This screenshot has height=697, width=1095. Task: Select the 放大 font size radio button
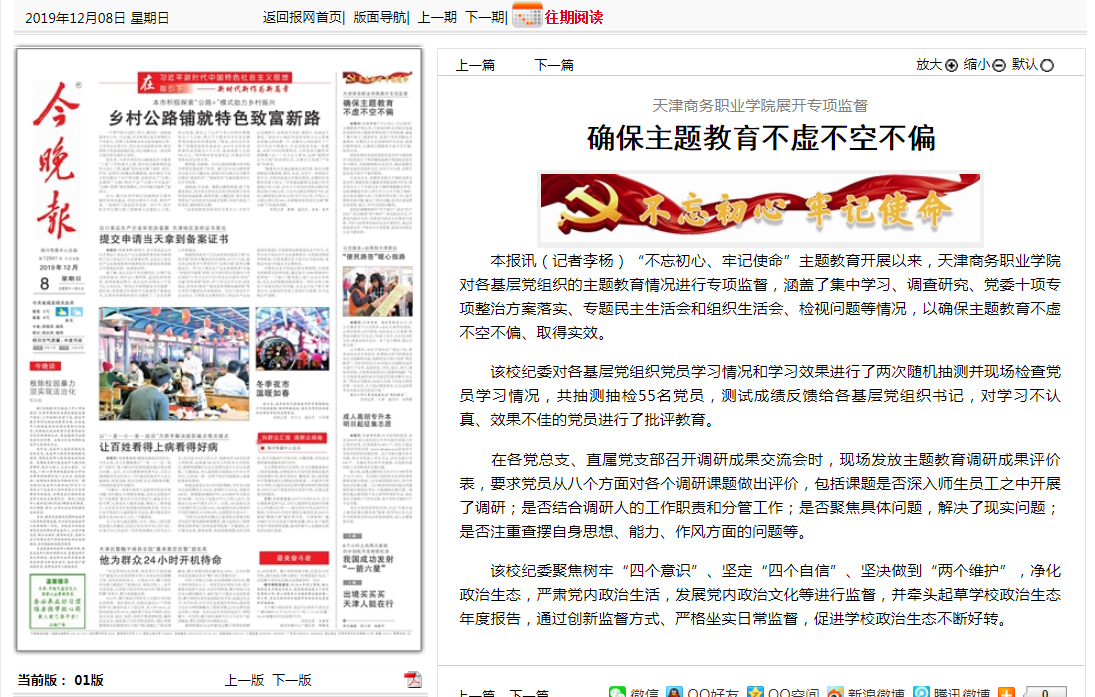tap(951, 65)
